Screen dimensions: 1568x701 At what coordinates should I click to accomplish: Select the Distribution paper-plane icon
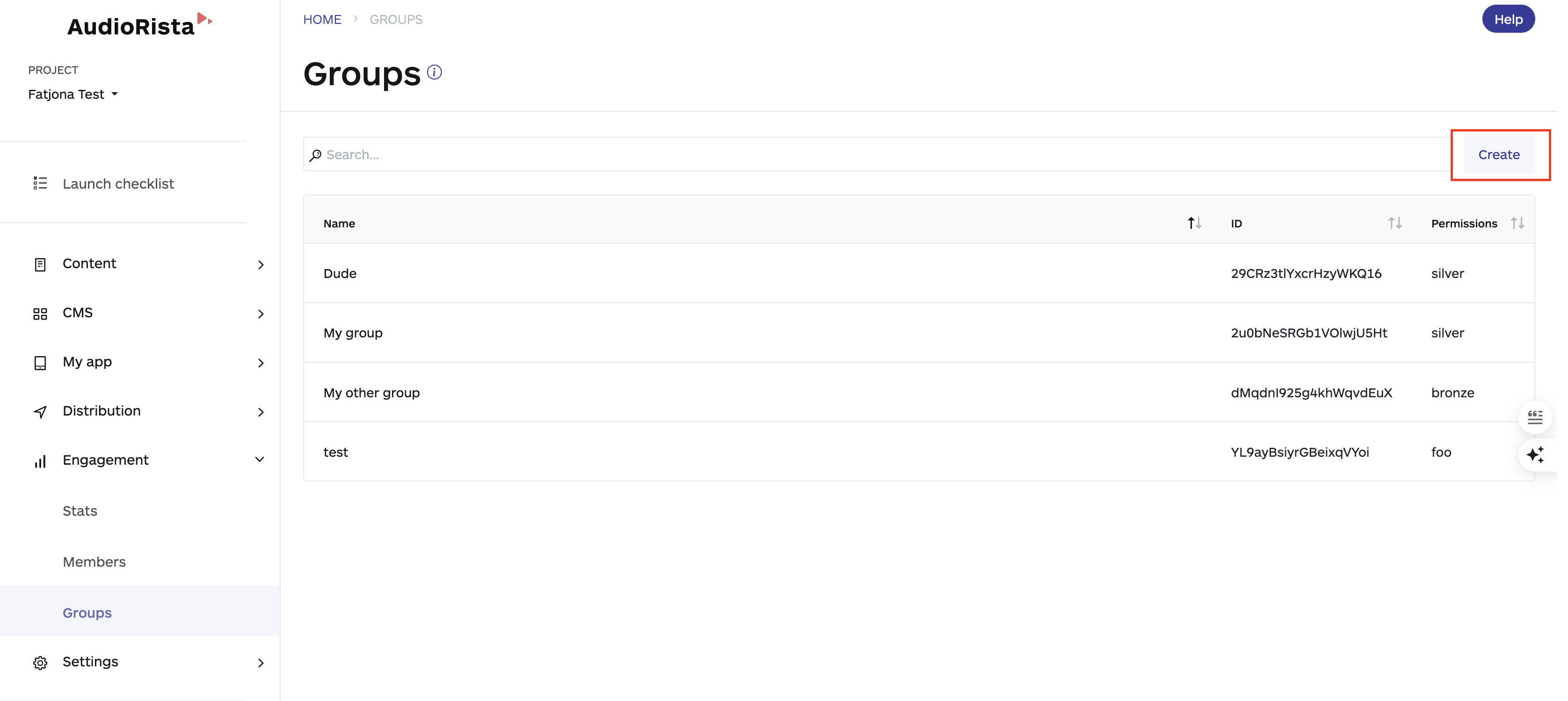40,412
